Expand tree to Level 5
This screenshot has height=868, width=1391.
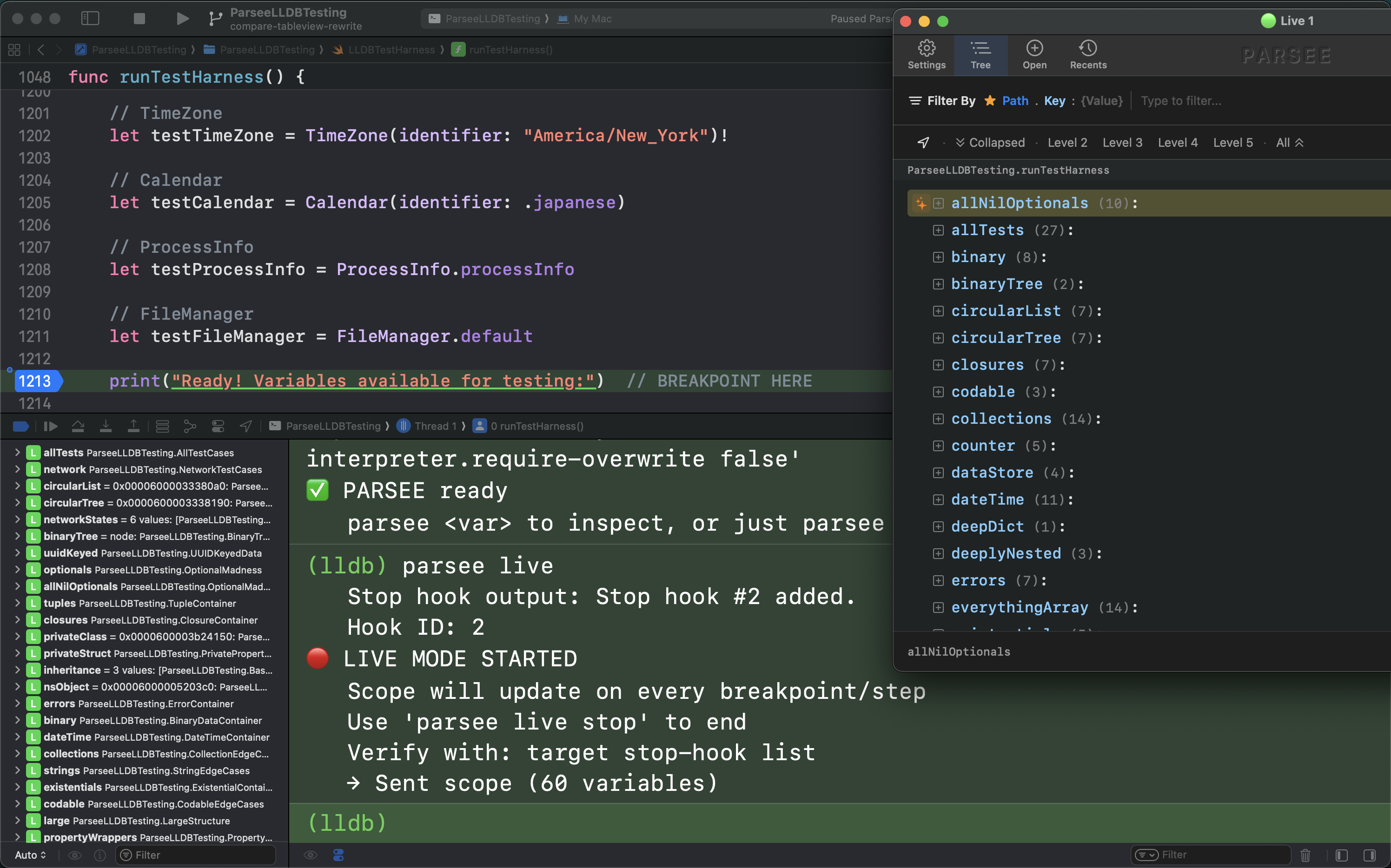pyautogui.click(x=1232, y=142)
